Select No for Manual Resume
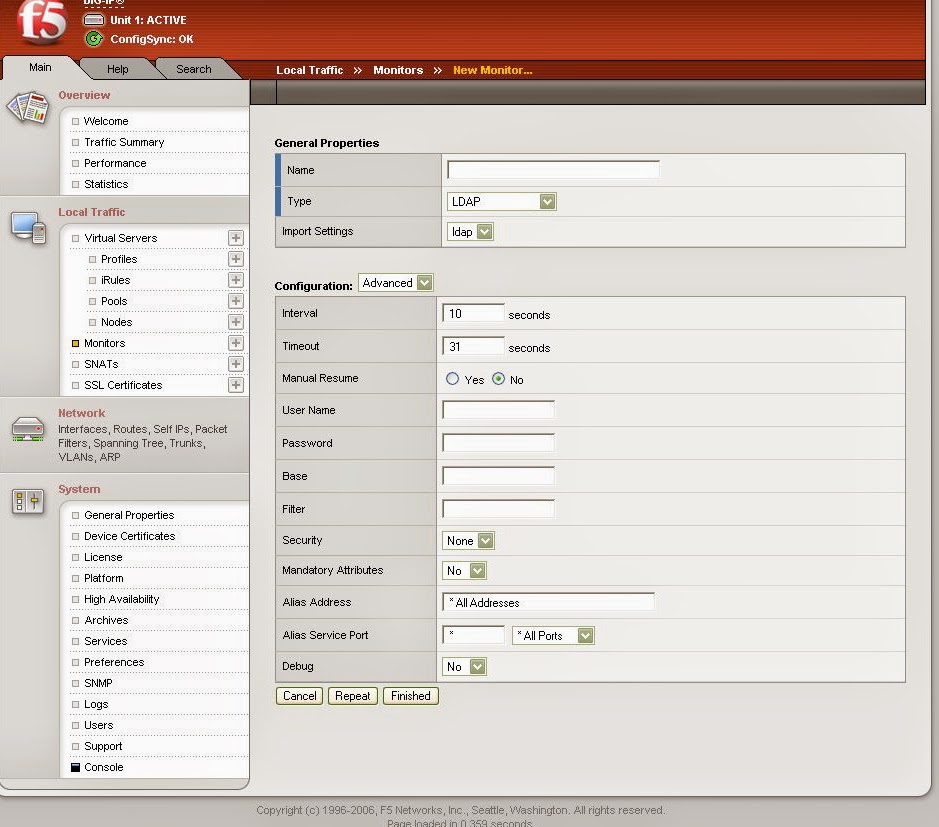The width and height of the screenshot is (939, 827). pyautogui.click(x=498, y=379)
